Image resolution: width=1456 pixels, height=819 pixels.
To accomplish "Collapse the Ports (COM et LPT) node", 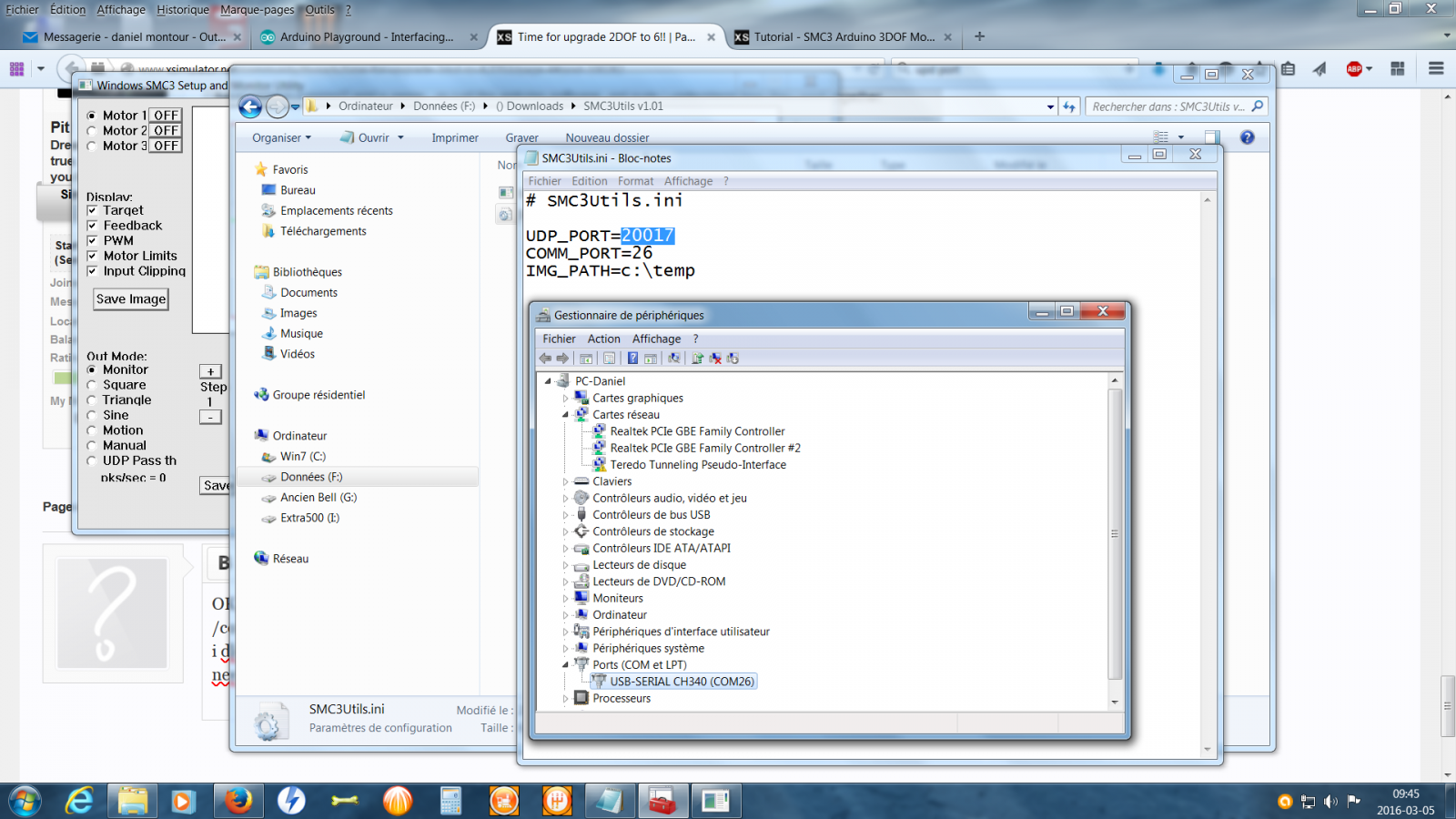I will pos(565,665).
